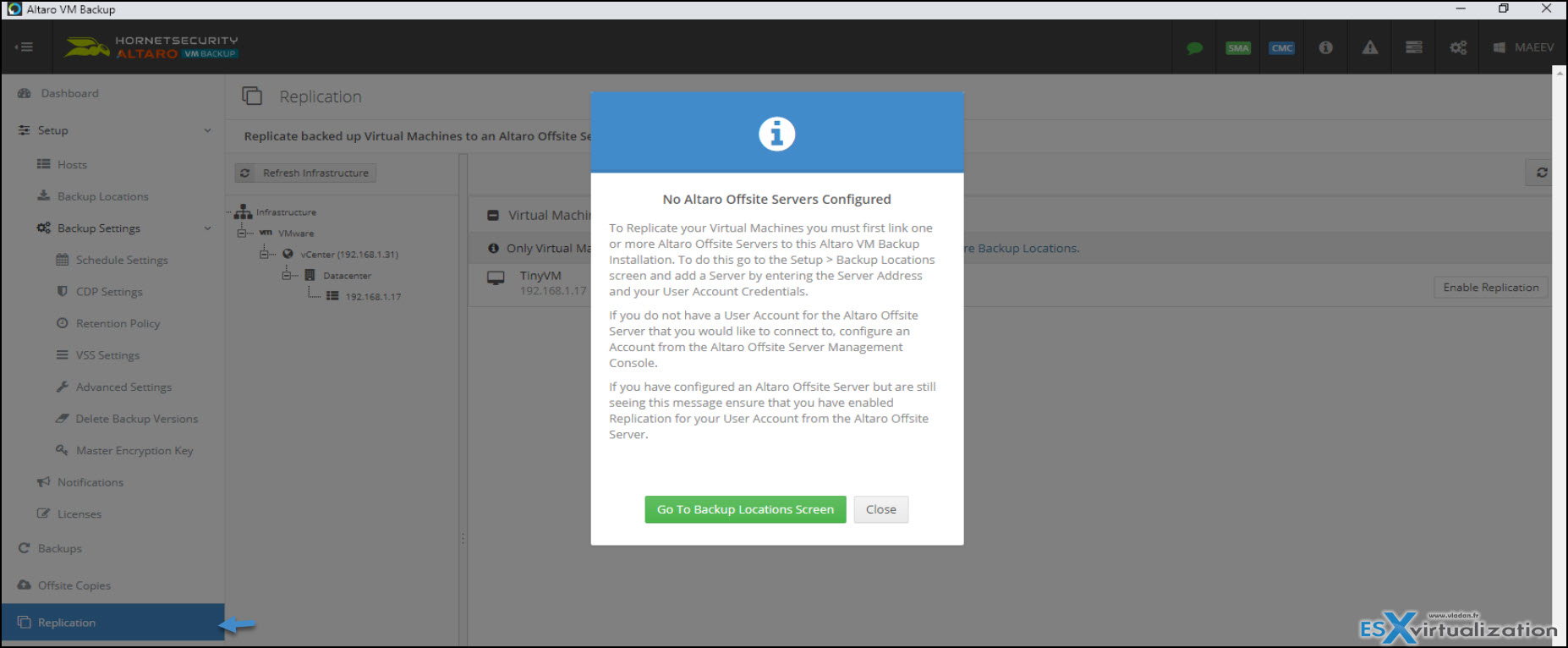The width and height of the screenshot is (1568, 648).
Task: Collapse the Virtual Machines section
Action: pos(493,216)
